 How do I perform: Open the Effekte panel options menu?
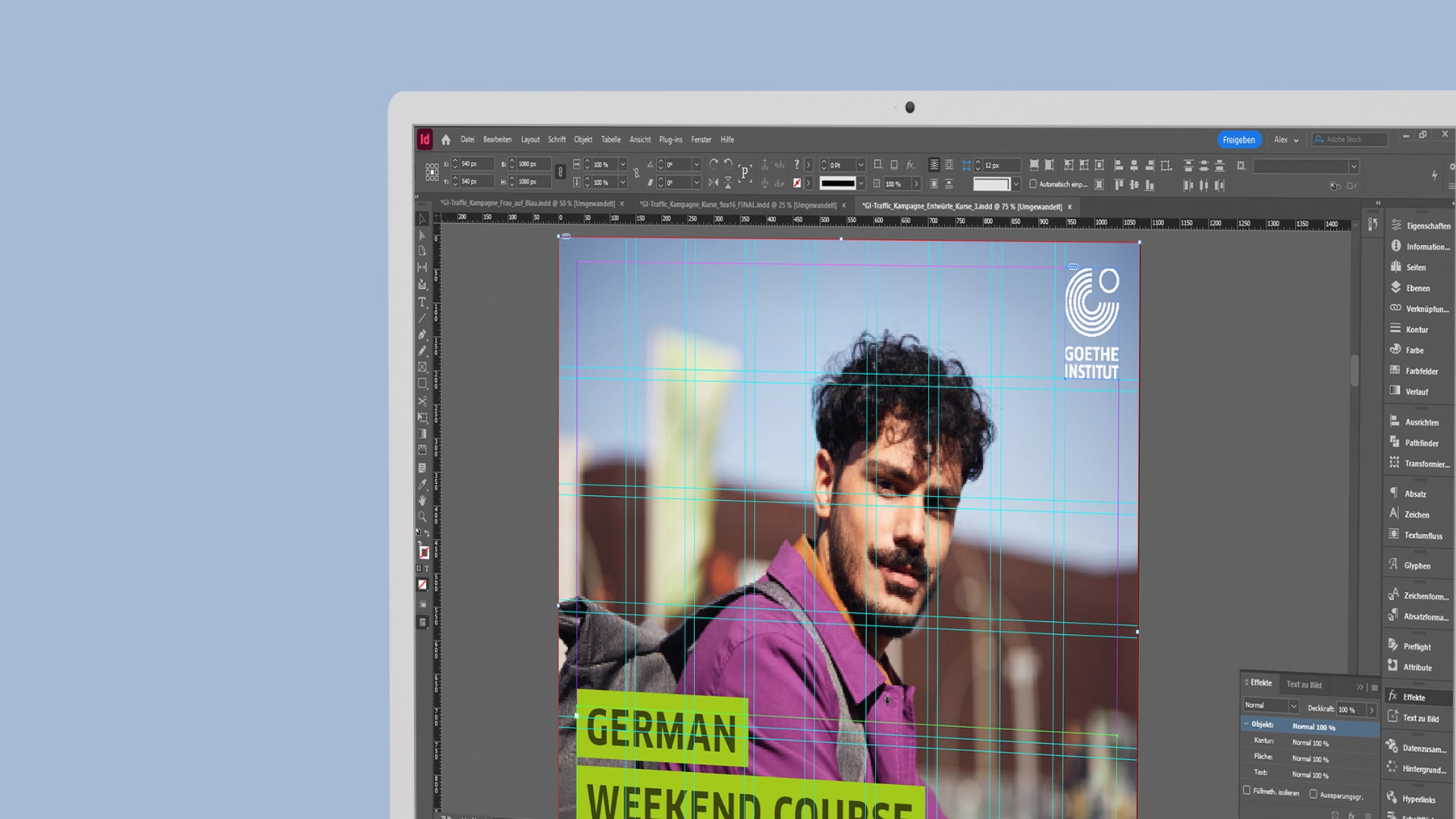[x=1374, y=688]
